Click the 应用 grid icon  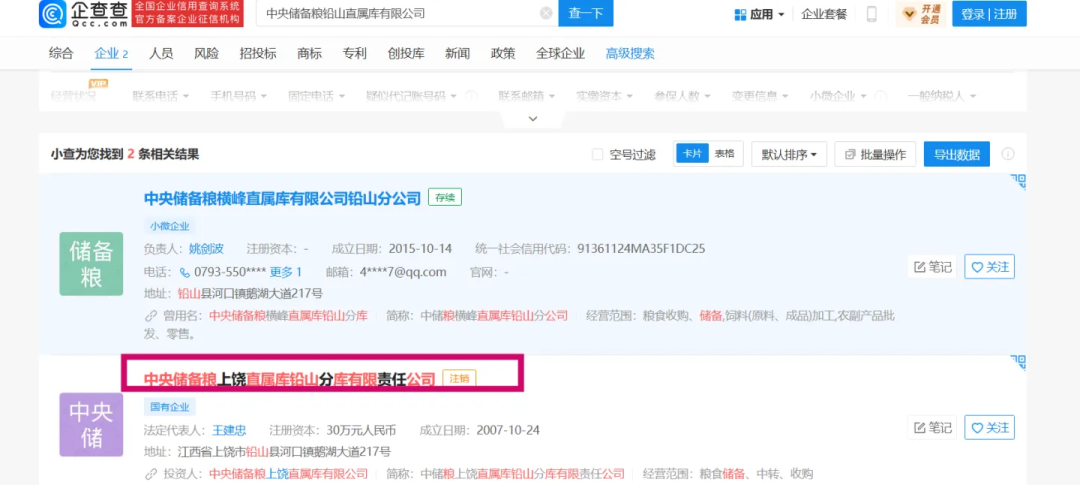(x=740, y=14)
